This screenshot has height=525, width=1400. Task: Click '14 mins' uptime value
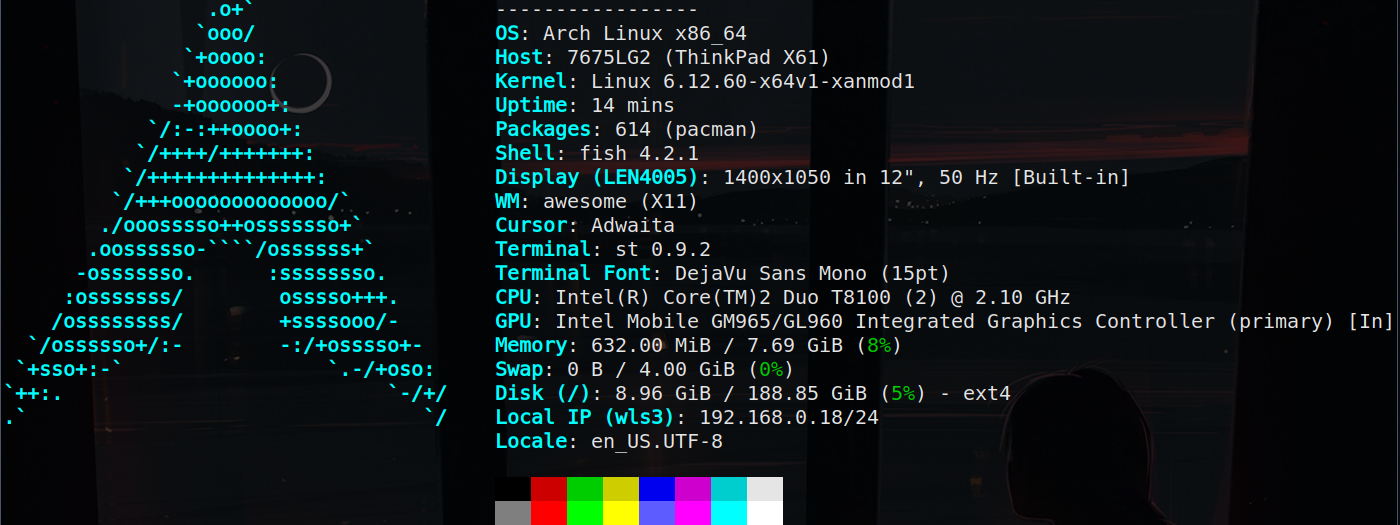633,105
